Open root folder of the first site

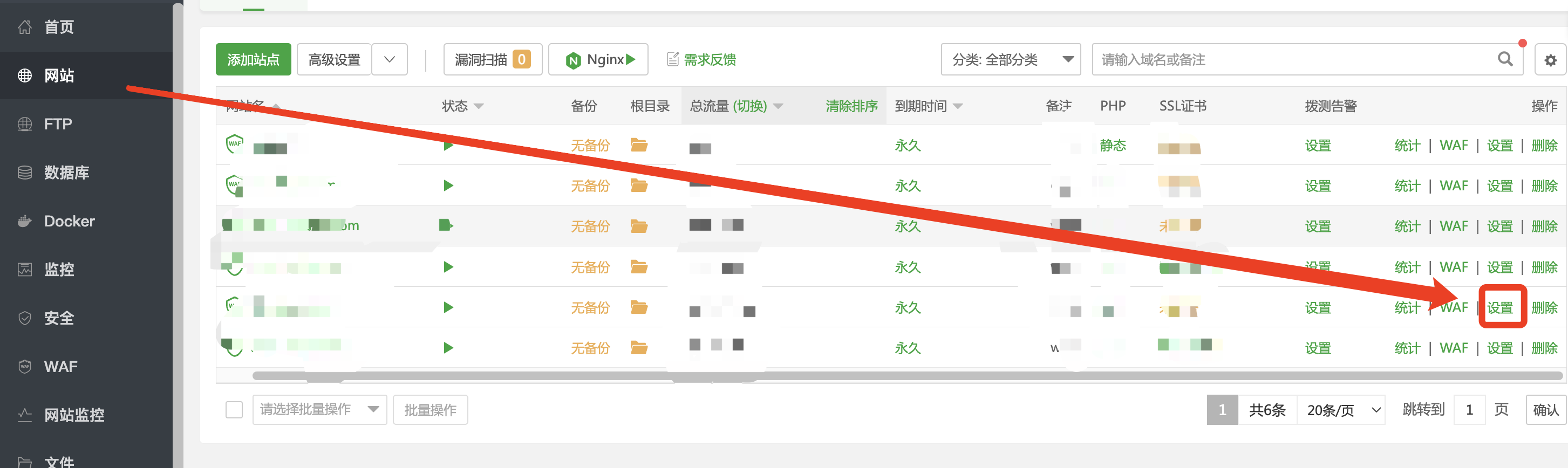pyautogui.click(x=638, y=145)
